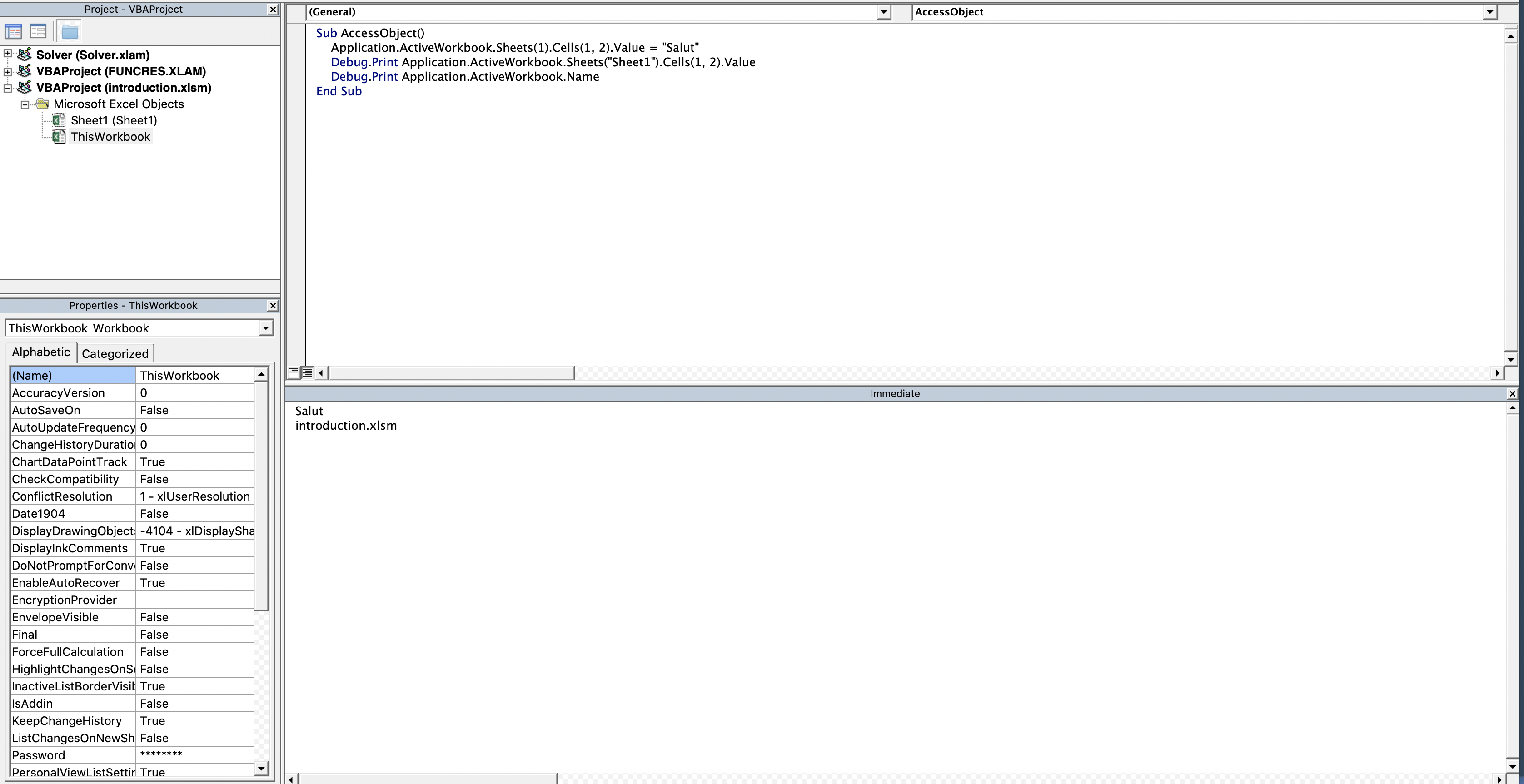Click the Date1904 property value field
This screenshot has width=1524, height=784.
(195, 514)
